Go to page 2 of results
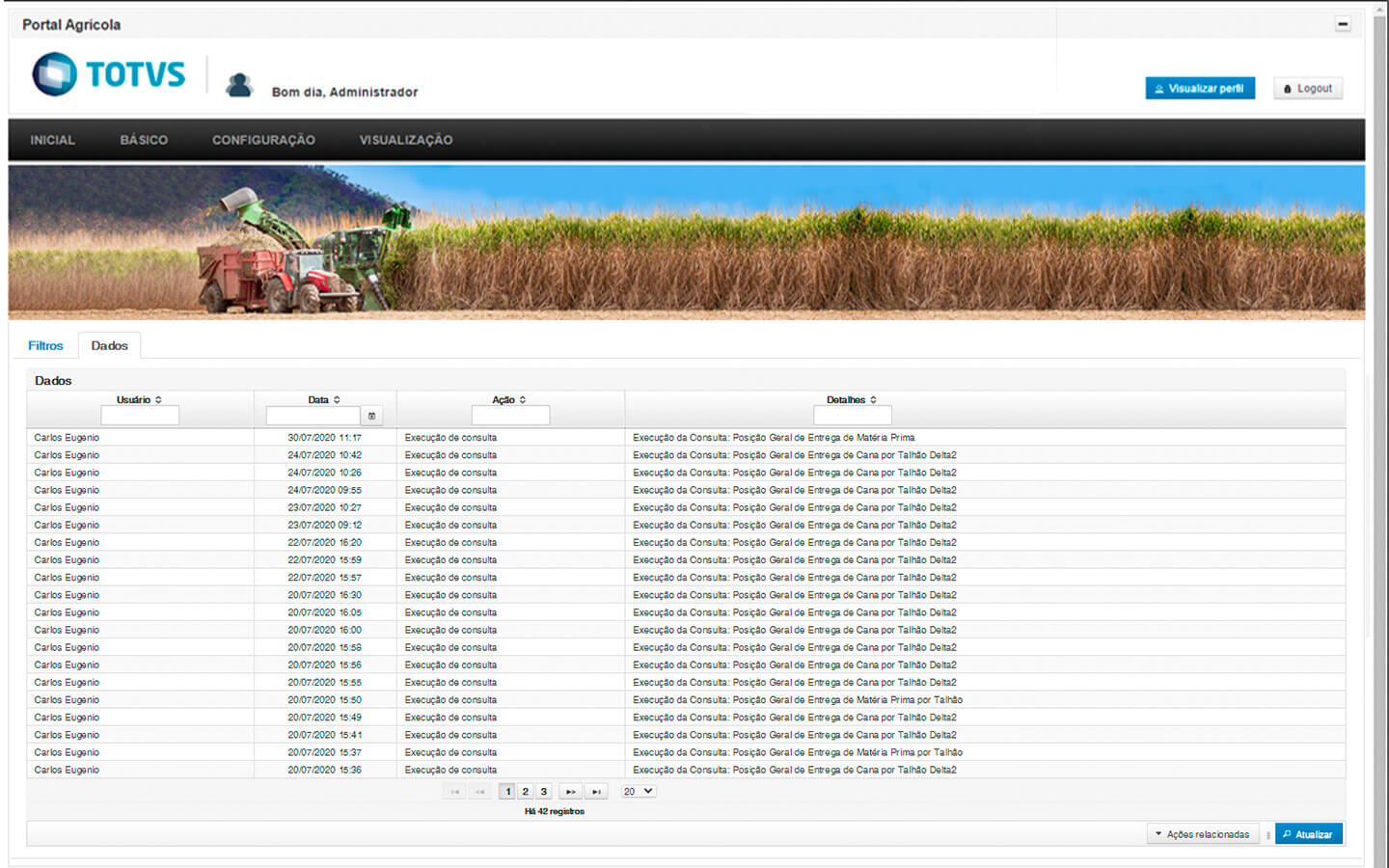The image size is (1389, 868). click(x=525, y=792)
